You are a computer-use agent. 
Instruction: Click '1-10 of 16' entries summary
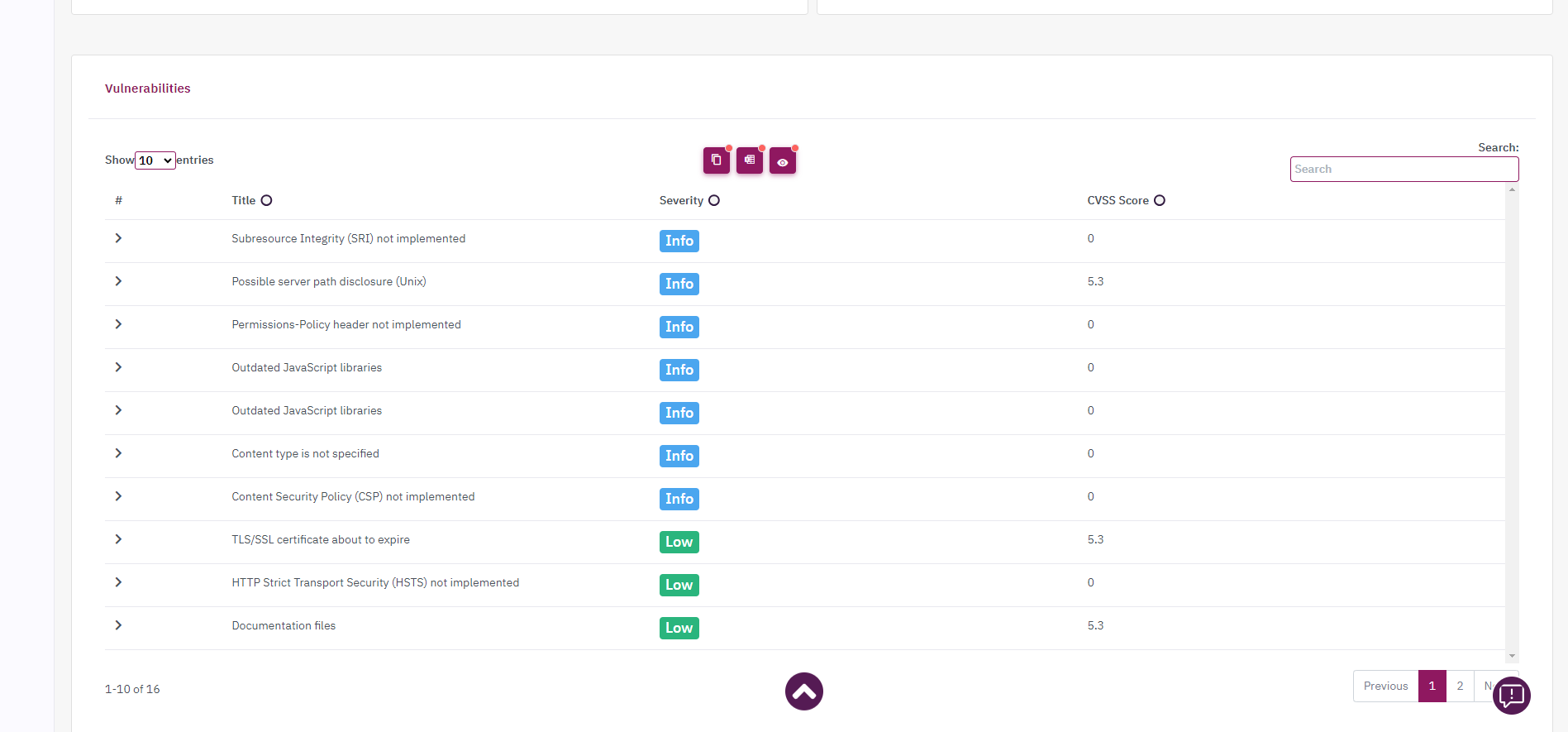132,689
